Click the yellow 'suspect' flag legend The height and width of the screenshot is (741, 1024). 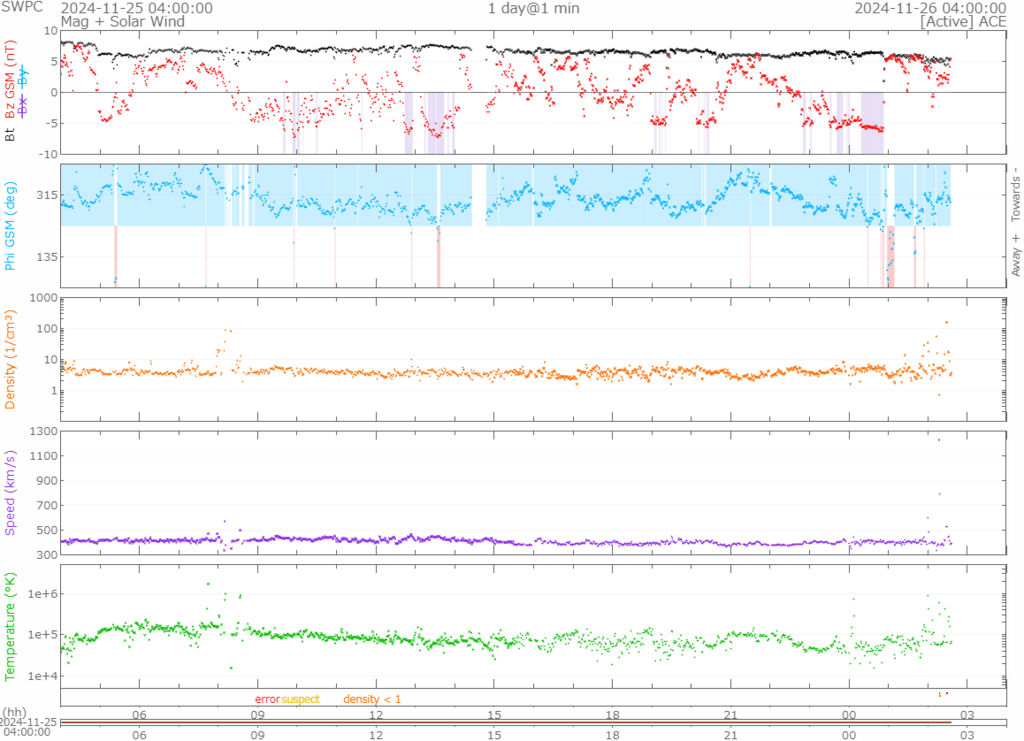coord(300,699)
